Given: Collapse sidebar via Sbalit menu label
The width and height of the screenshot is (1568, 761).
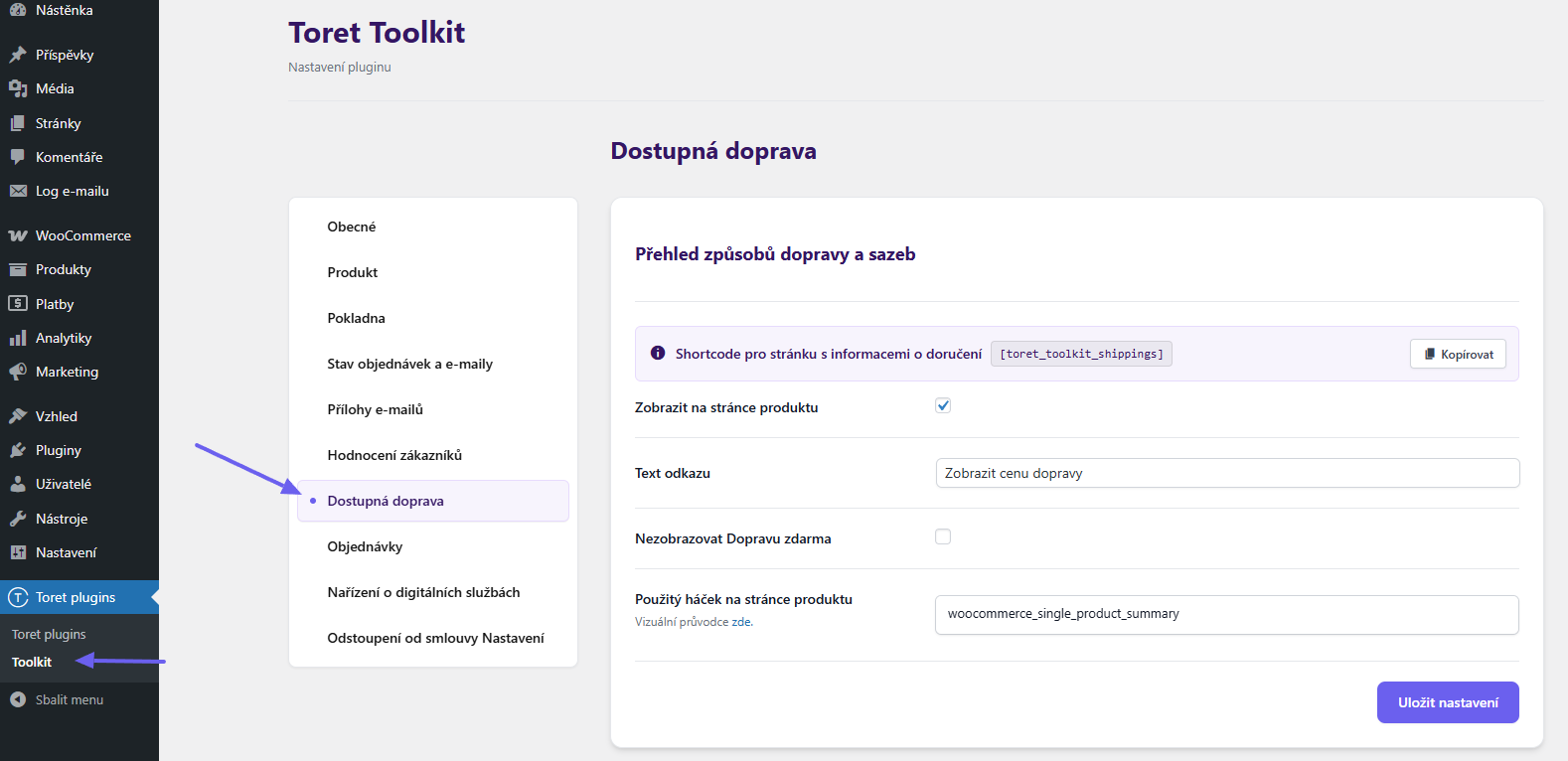Looking at the screenshot, I should coord(70,699).
